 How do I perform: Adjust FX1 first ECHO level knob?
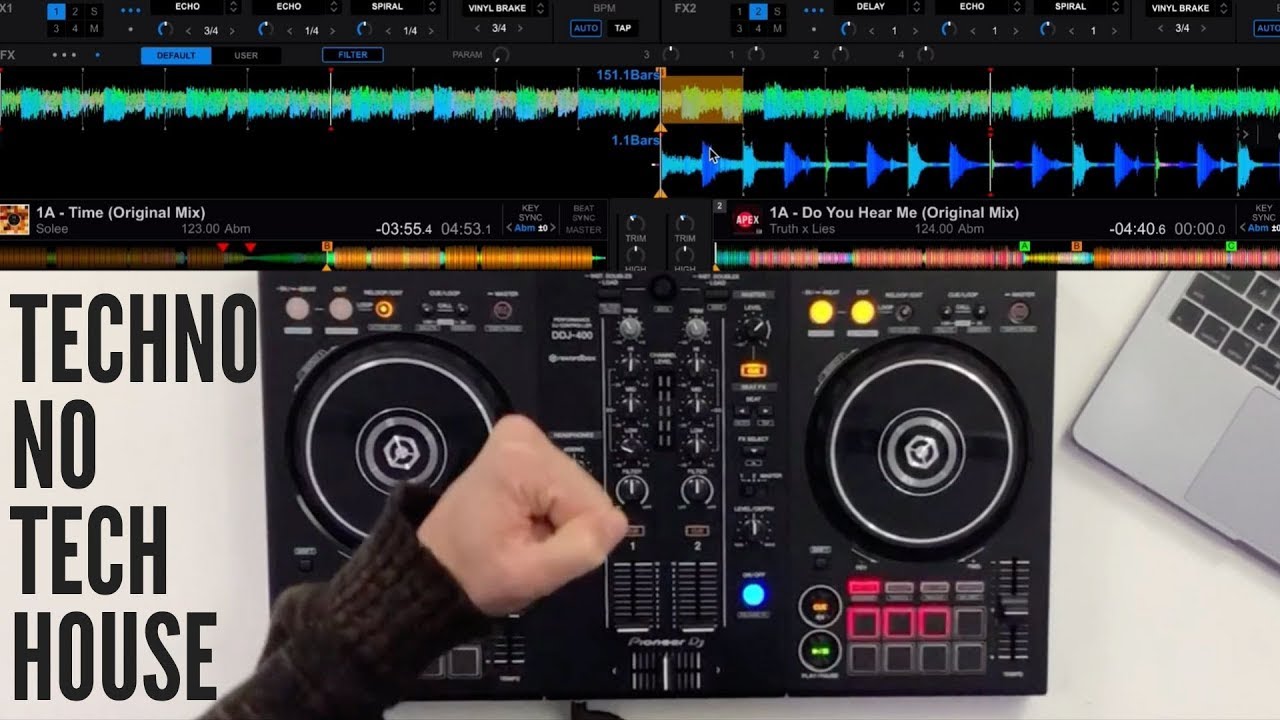tap(166, 30)
